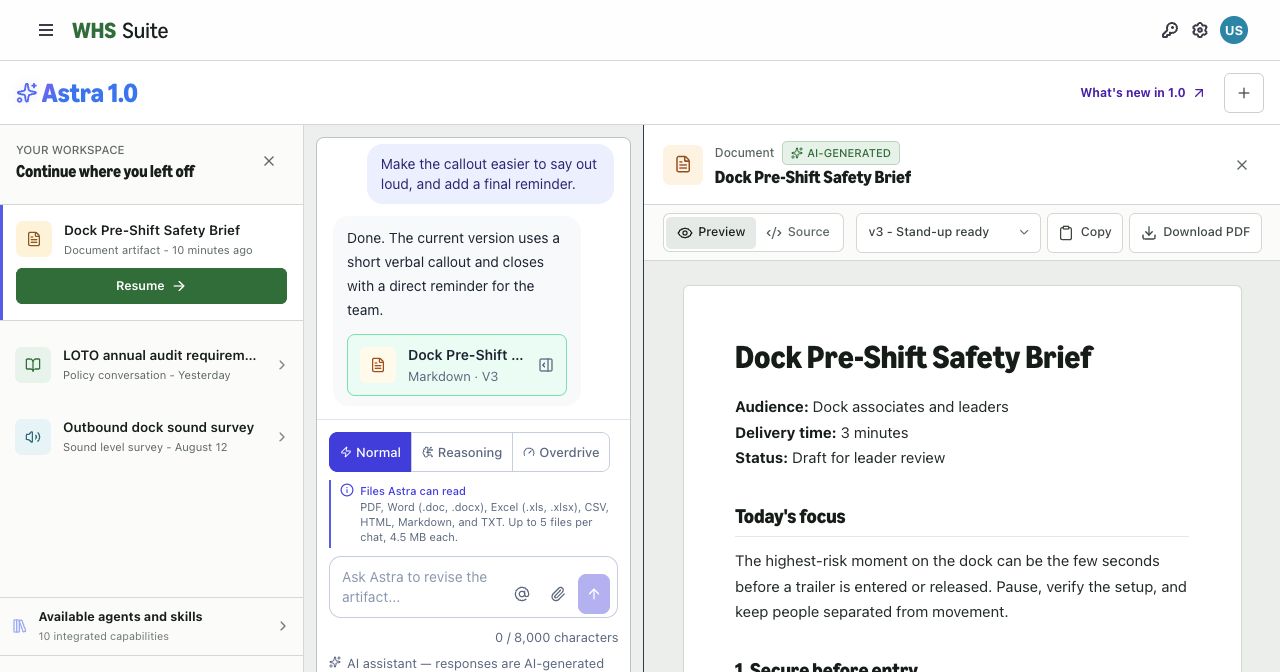Open settings gear in header
Image resolution: width=1280 pixels, height=672 pixels.
(1200, 30)
